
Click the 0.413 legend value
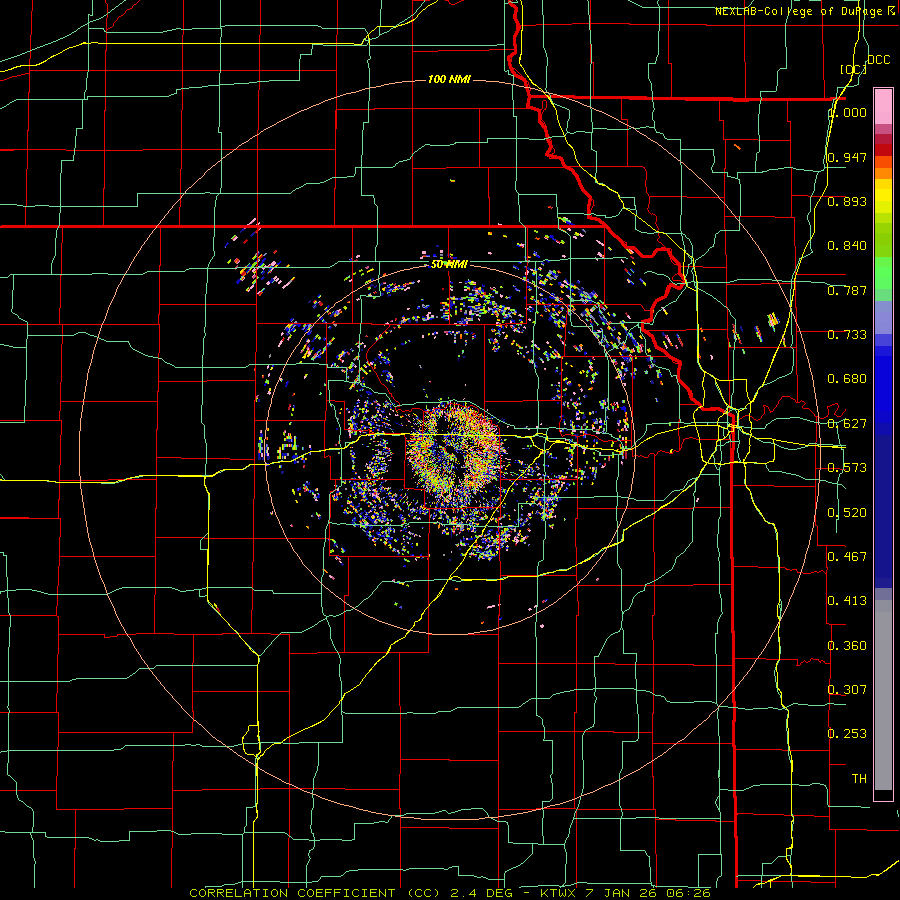(x=847, y=601)
